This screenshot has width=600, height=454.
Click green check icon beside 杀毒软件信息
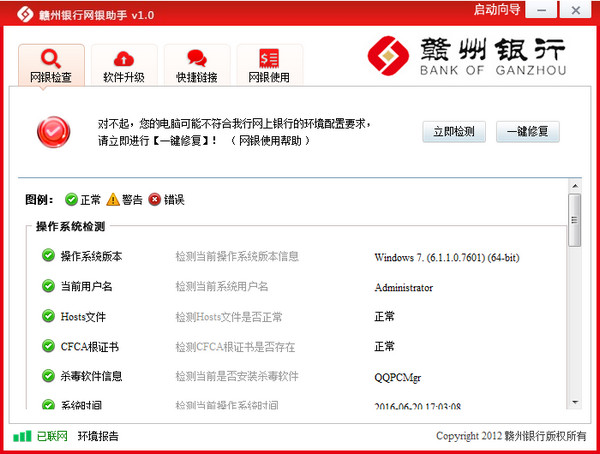point(48,376)
